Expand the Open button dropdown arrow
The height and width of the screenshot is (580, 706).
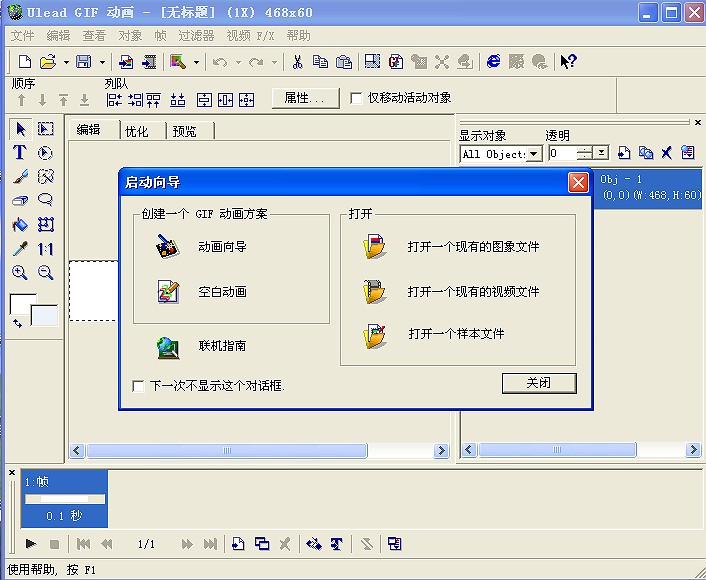point(66,62)
